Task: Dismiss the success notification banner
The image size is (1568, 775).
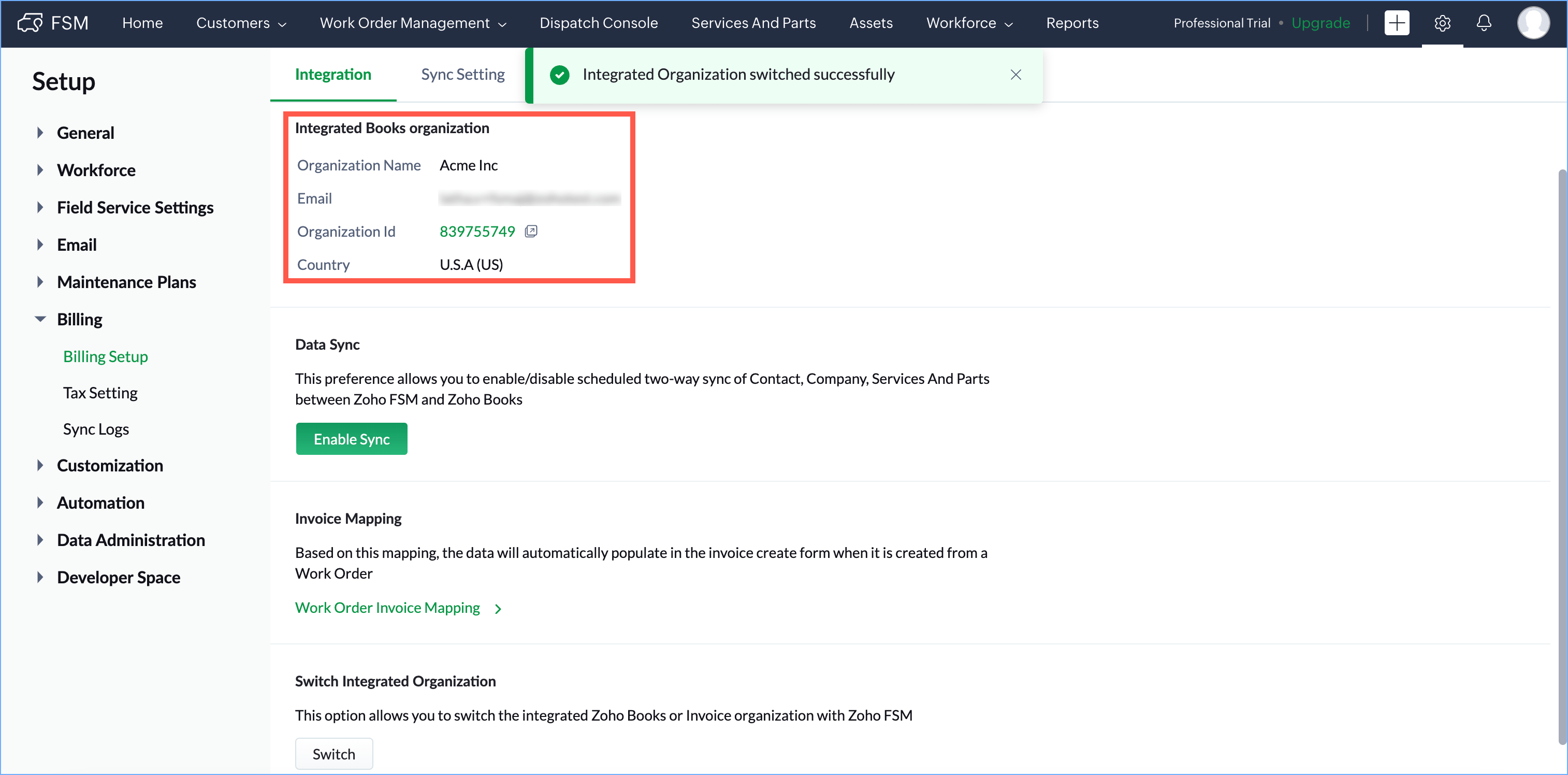Action: 1016,74
